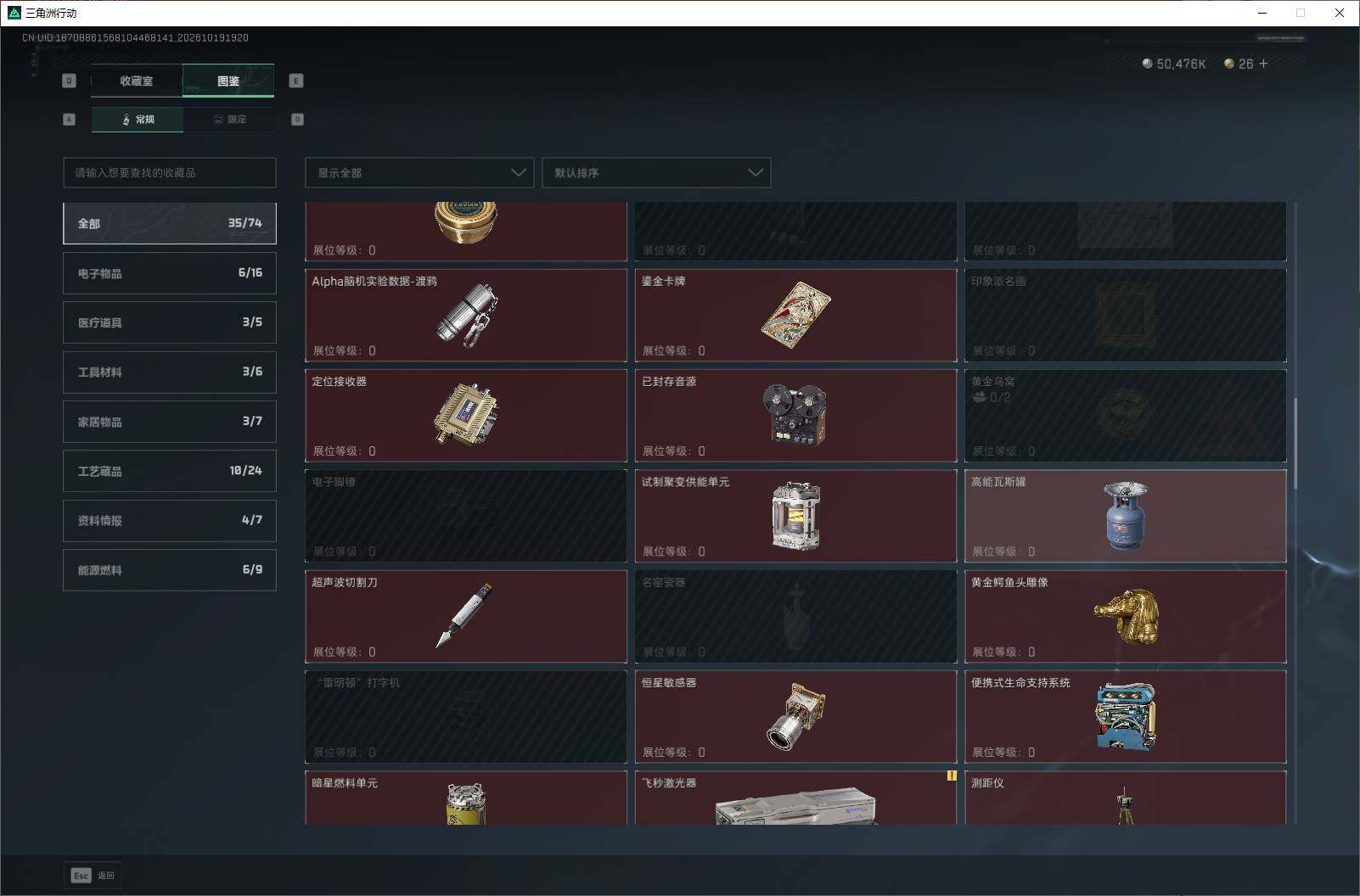
Task: Open the 便携式生命支持系统 item icon
Action: pyautogui.click(x=1126, y=717)
